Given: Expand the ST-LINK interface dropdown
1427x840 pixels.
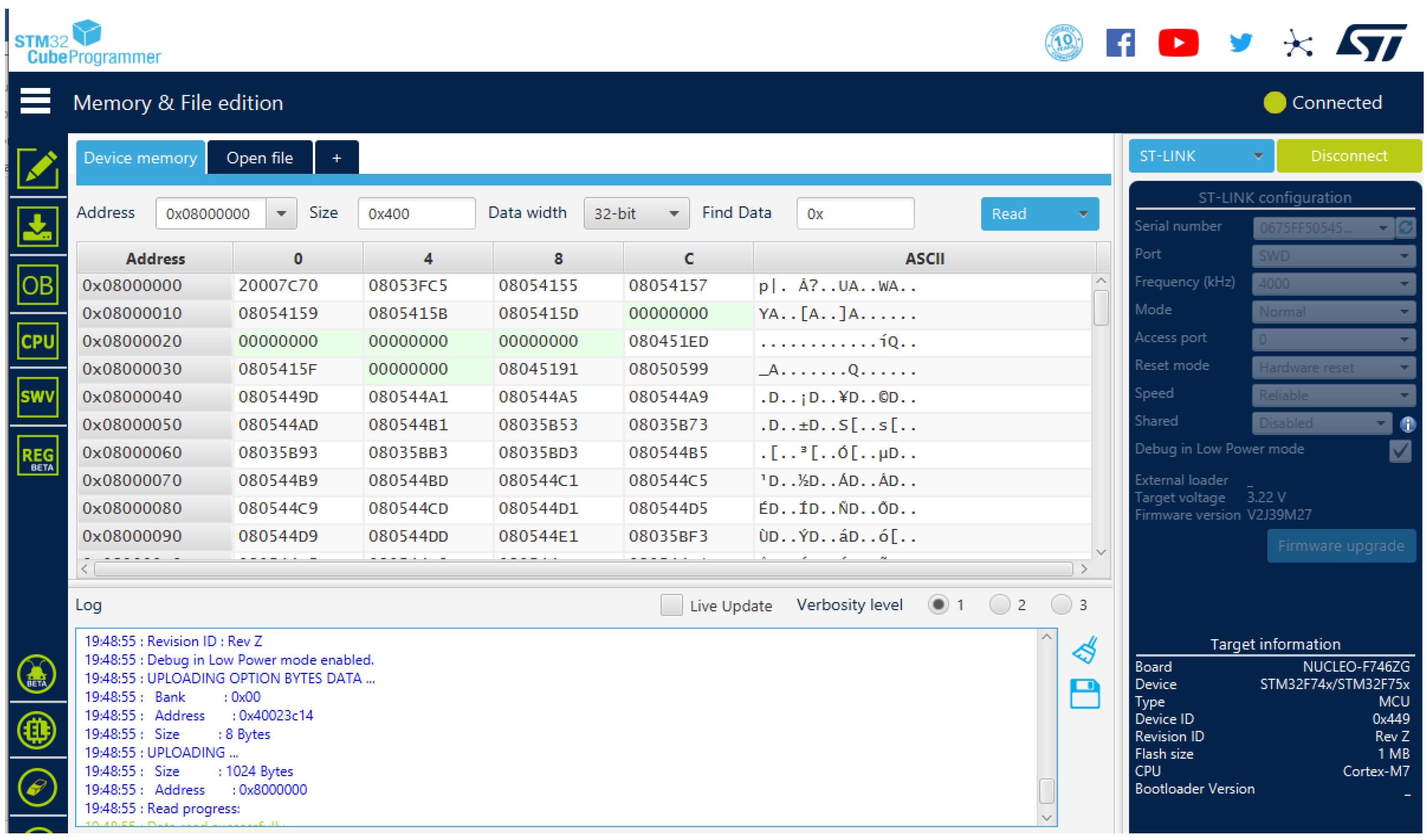Looking at the screenshot, I should [x=1201, y=156].
